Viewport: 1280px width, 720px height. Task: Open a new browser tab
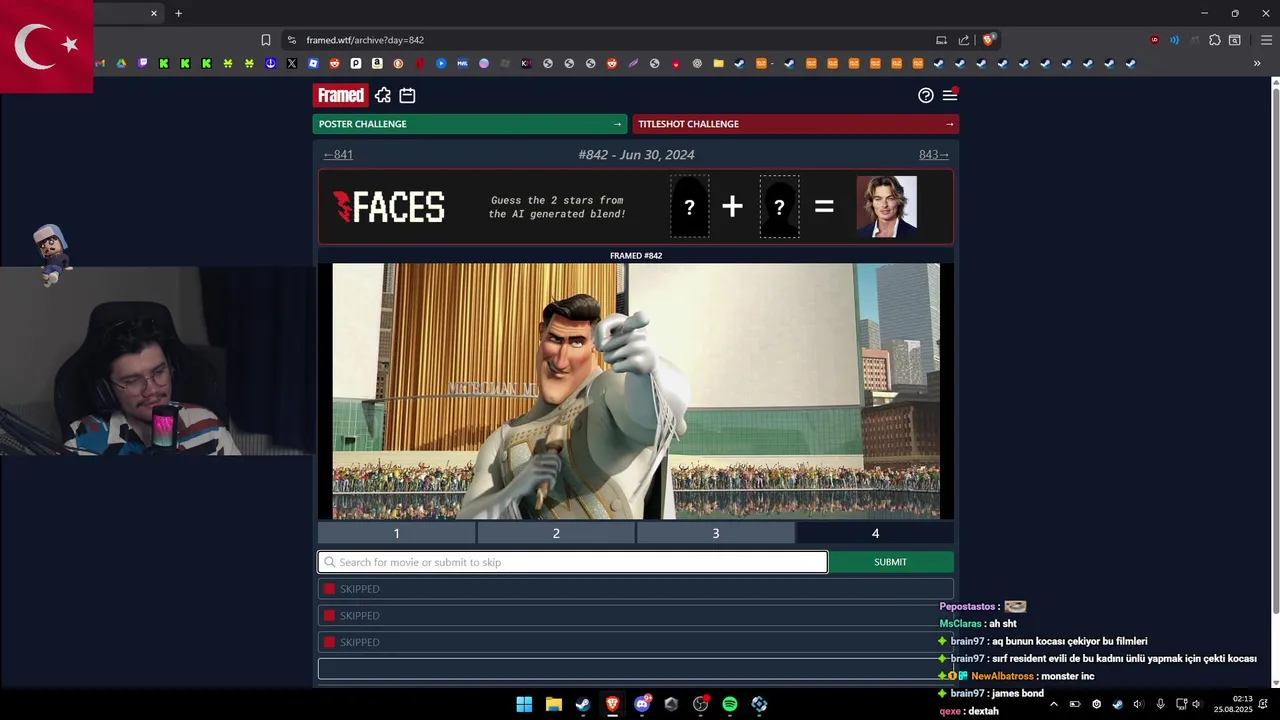pos(179,13)
